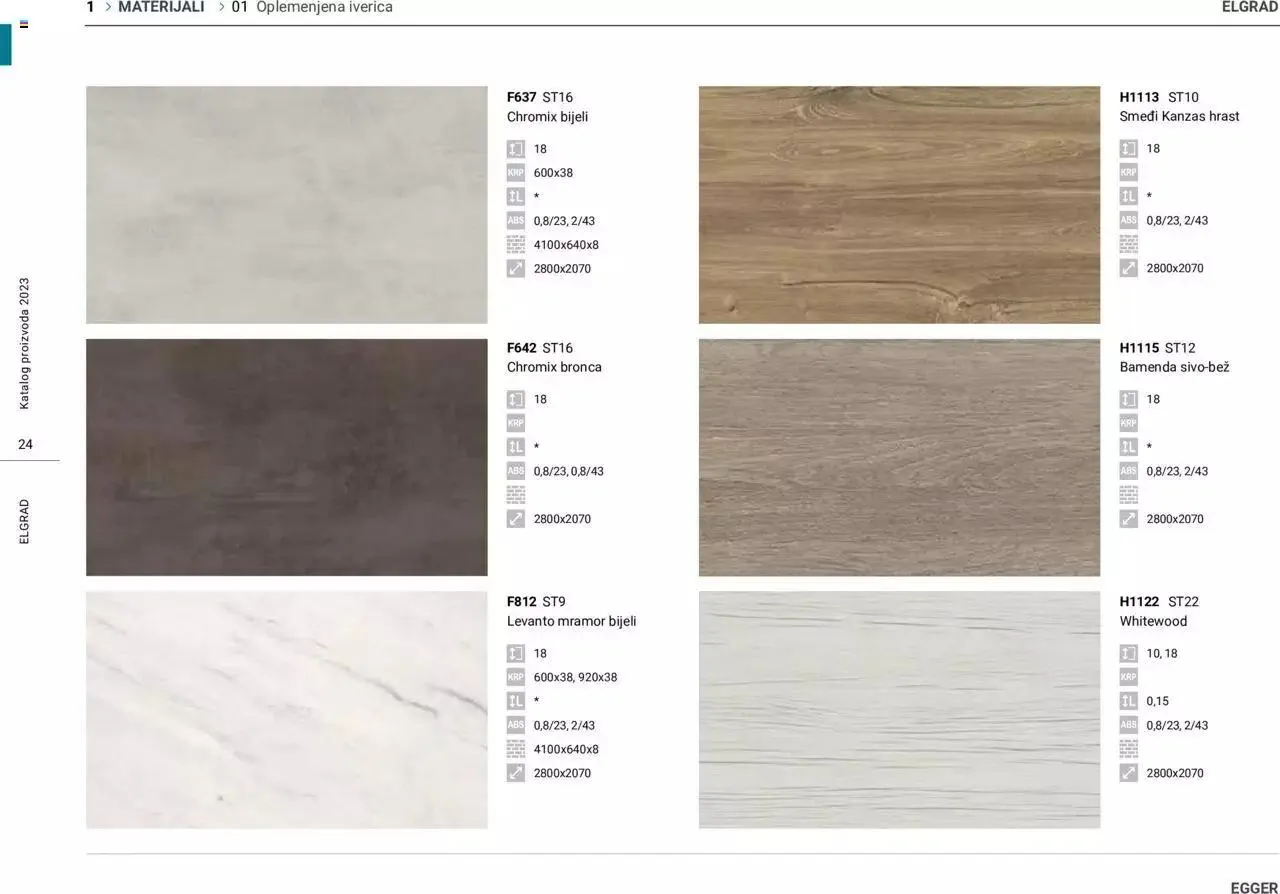The height and width of the screenshot is (894, 1280).
Task: Click the chevron before 01 Oplemenjena iverica
Action: [221, 7]
